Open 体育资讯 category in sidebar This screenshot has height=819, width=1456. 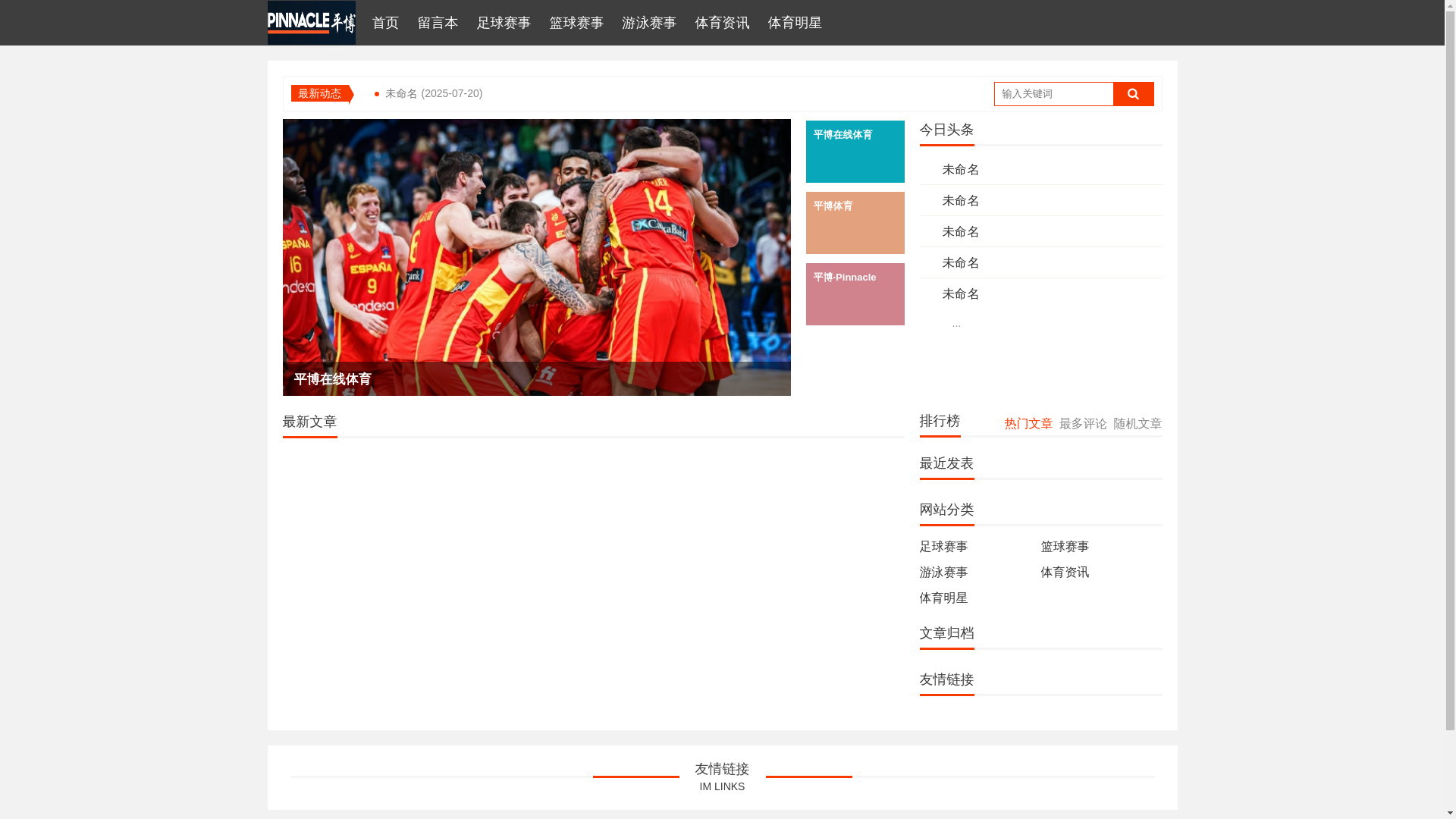tap(1065, 573)
